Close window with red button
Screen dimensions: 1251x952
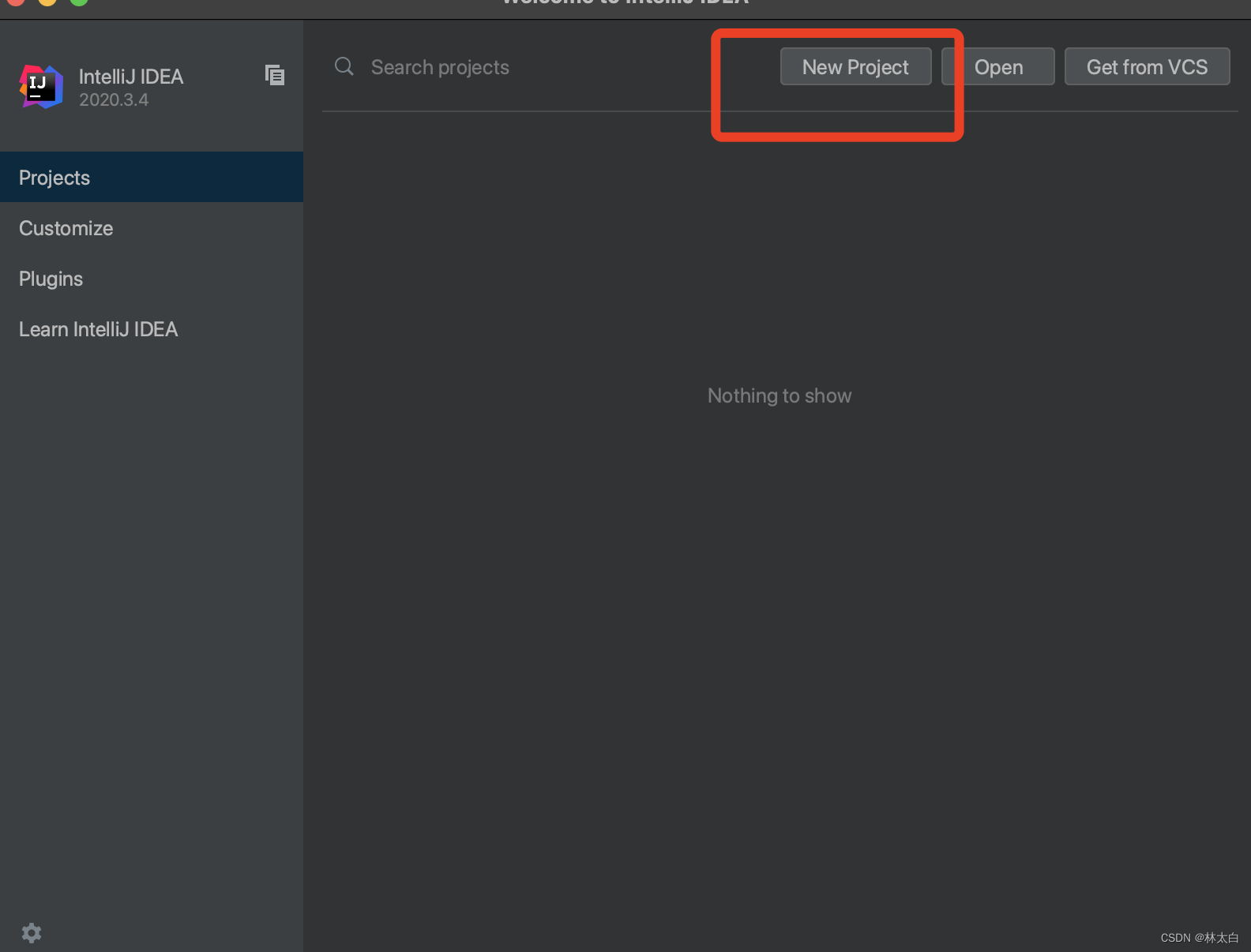pyautogui.click(x=16, y=2)
